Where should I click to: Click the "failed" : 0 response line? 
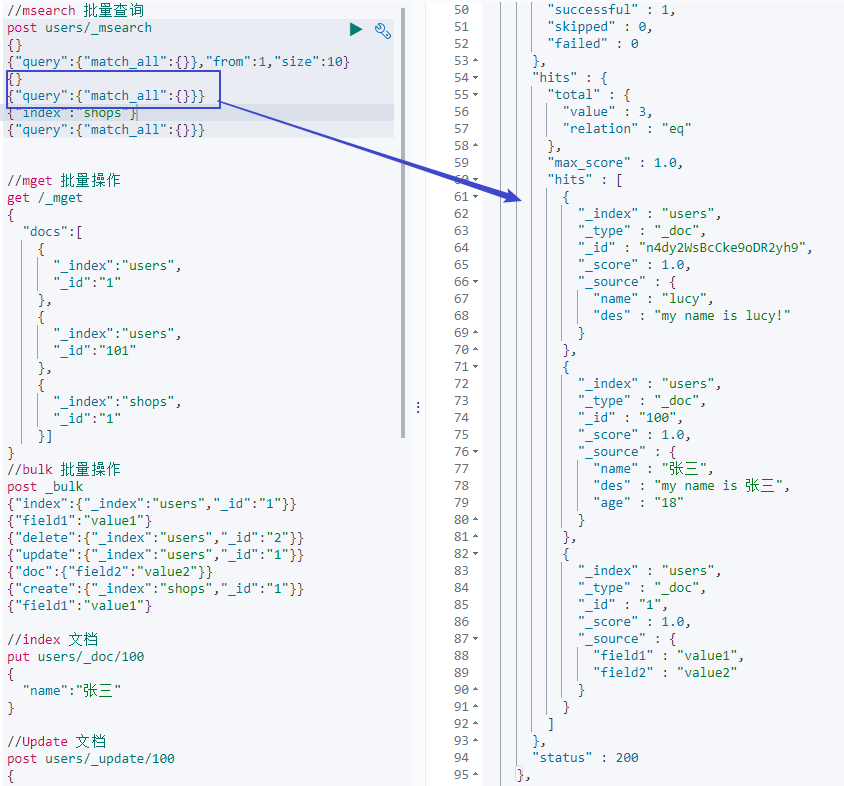coord(593,44)
